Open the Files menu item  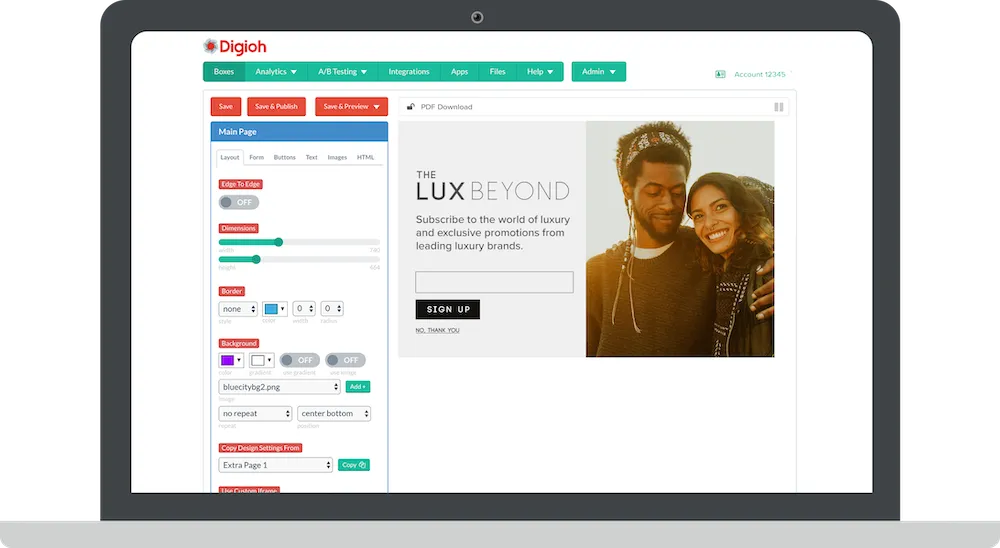pos(497,71)
